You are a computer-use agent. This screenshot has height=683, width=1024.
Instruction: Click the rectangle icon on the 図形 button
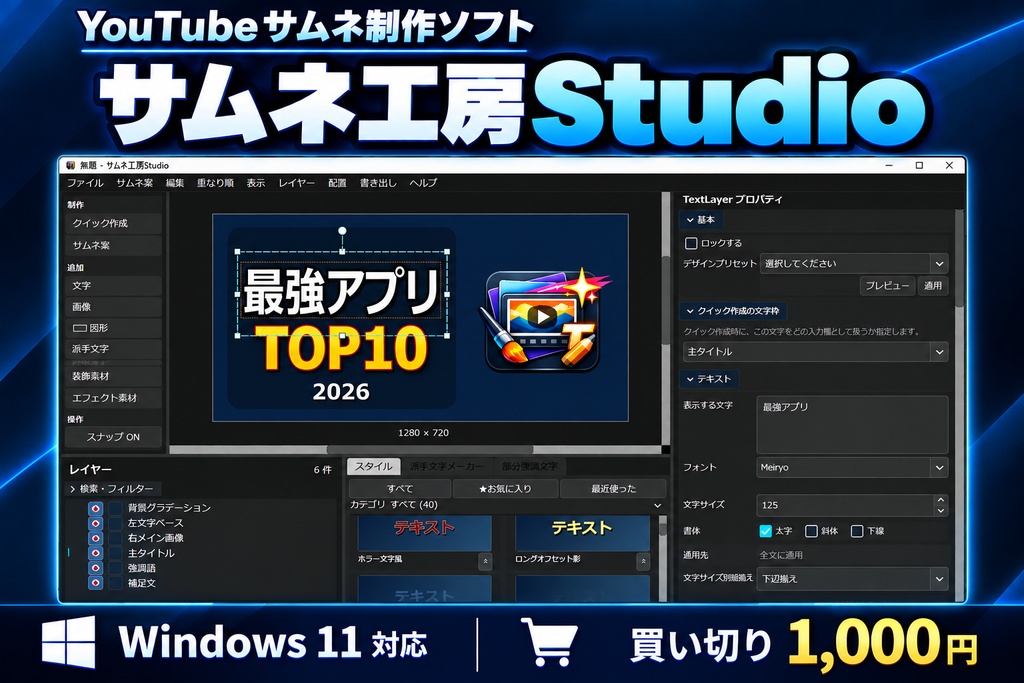80,328
